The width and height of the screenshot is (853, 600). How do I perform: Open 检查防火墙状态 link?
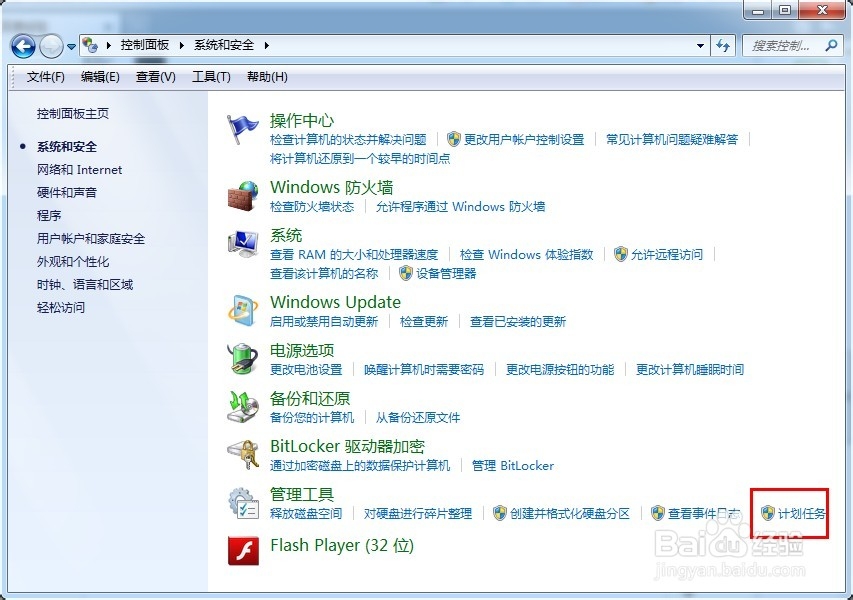312,207
